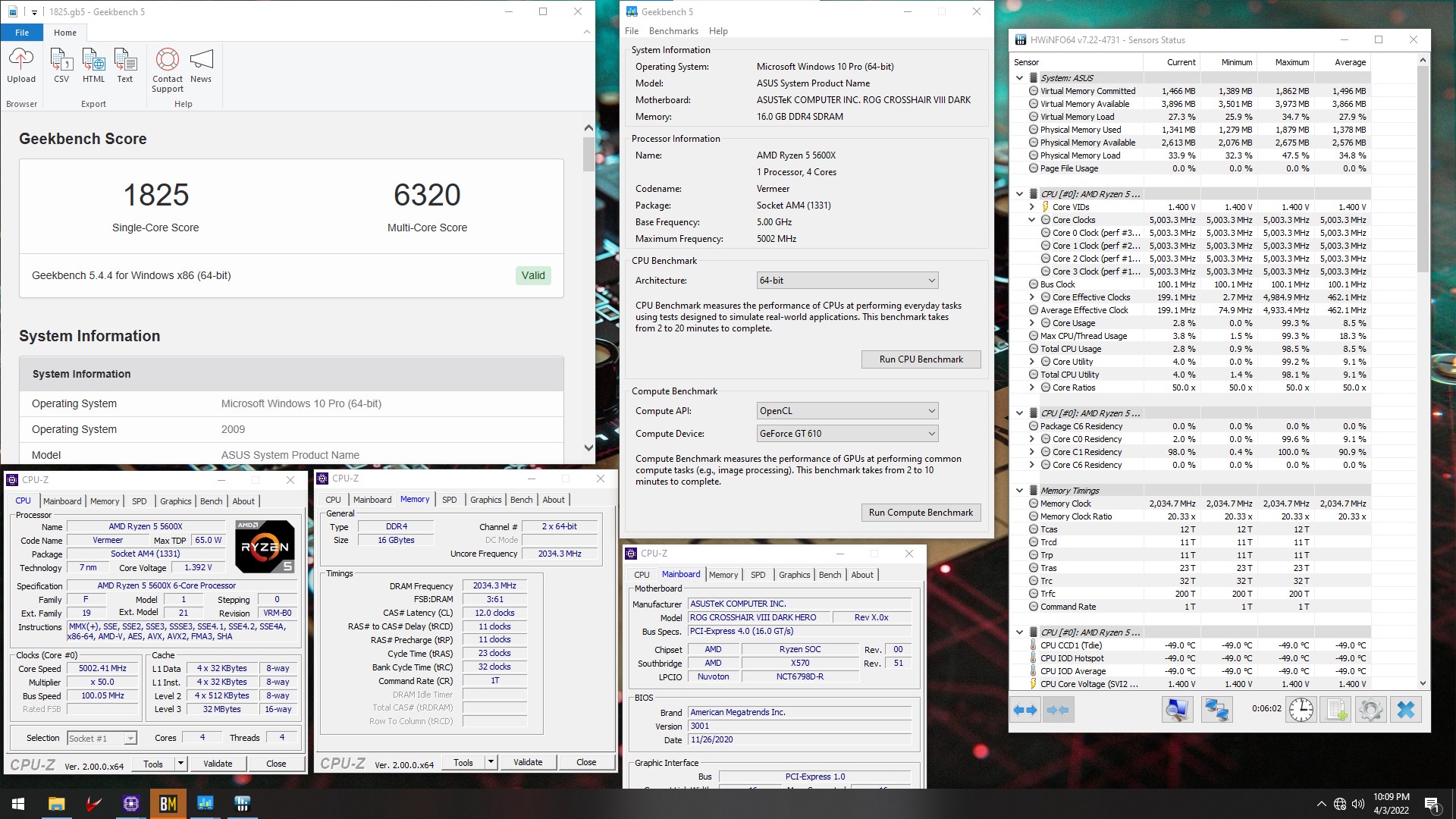
Task: Click Validate in left CPU-Z window
Action: (218, 764)
